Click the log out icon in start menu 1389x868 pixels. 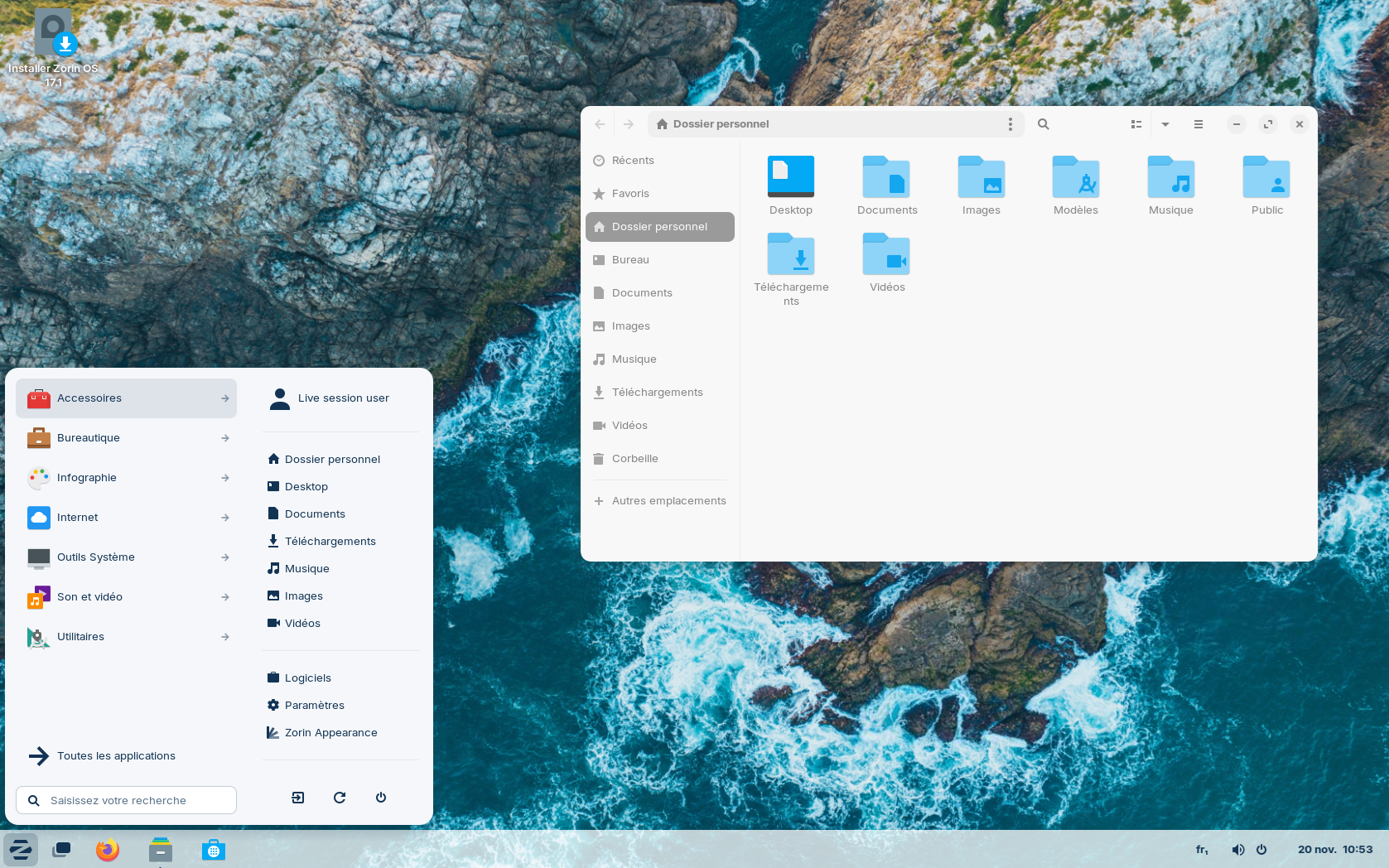click(x=298, y=798)
